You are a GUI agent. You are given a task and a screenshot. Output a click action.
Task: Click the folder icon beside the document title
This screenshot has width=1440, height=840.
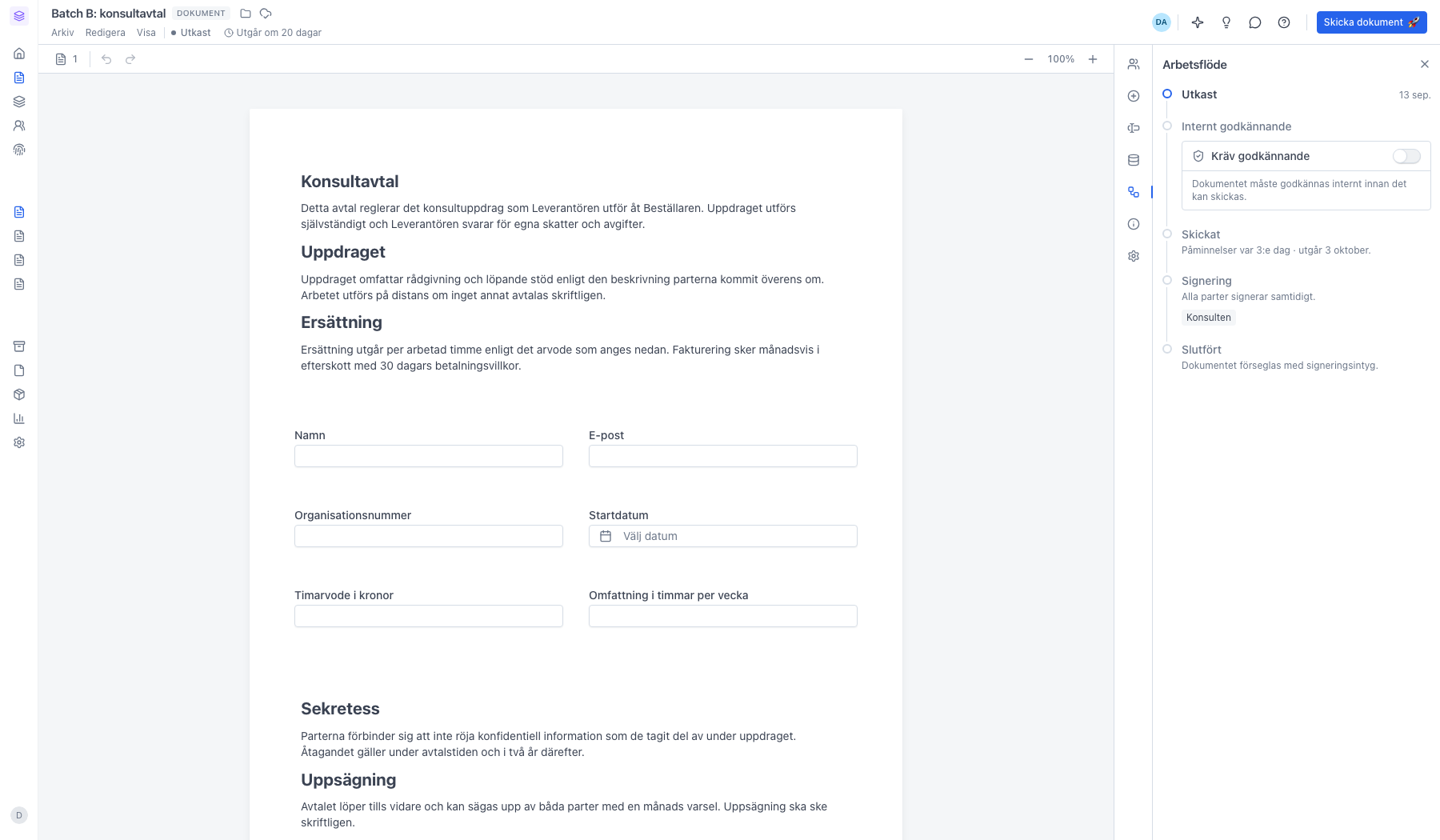tap(246, 14)
